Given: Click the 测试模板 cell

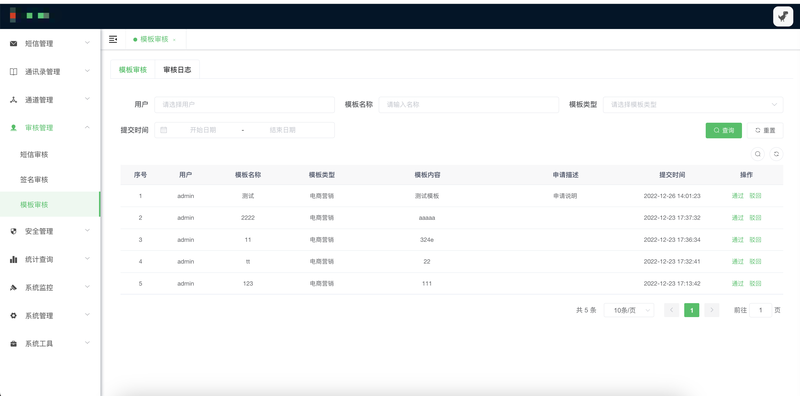Looking at the screenshot, I should [427, 196].
